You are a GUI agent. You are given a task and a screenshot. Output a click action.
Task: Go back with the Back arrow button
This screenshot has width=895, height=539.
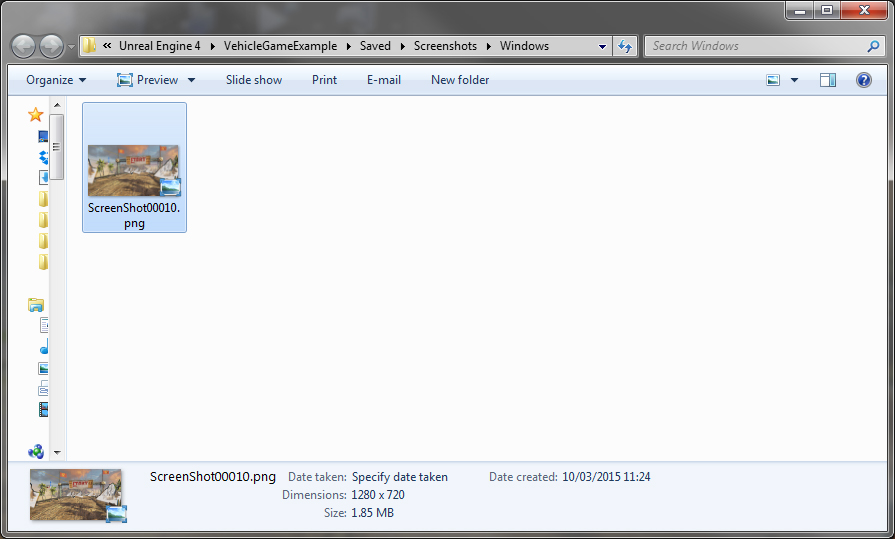pos(23,46)
